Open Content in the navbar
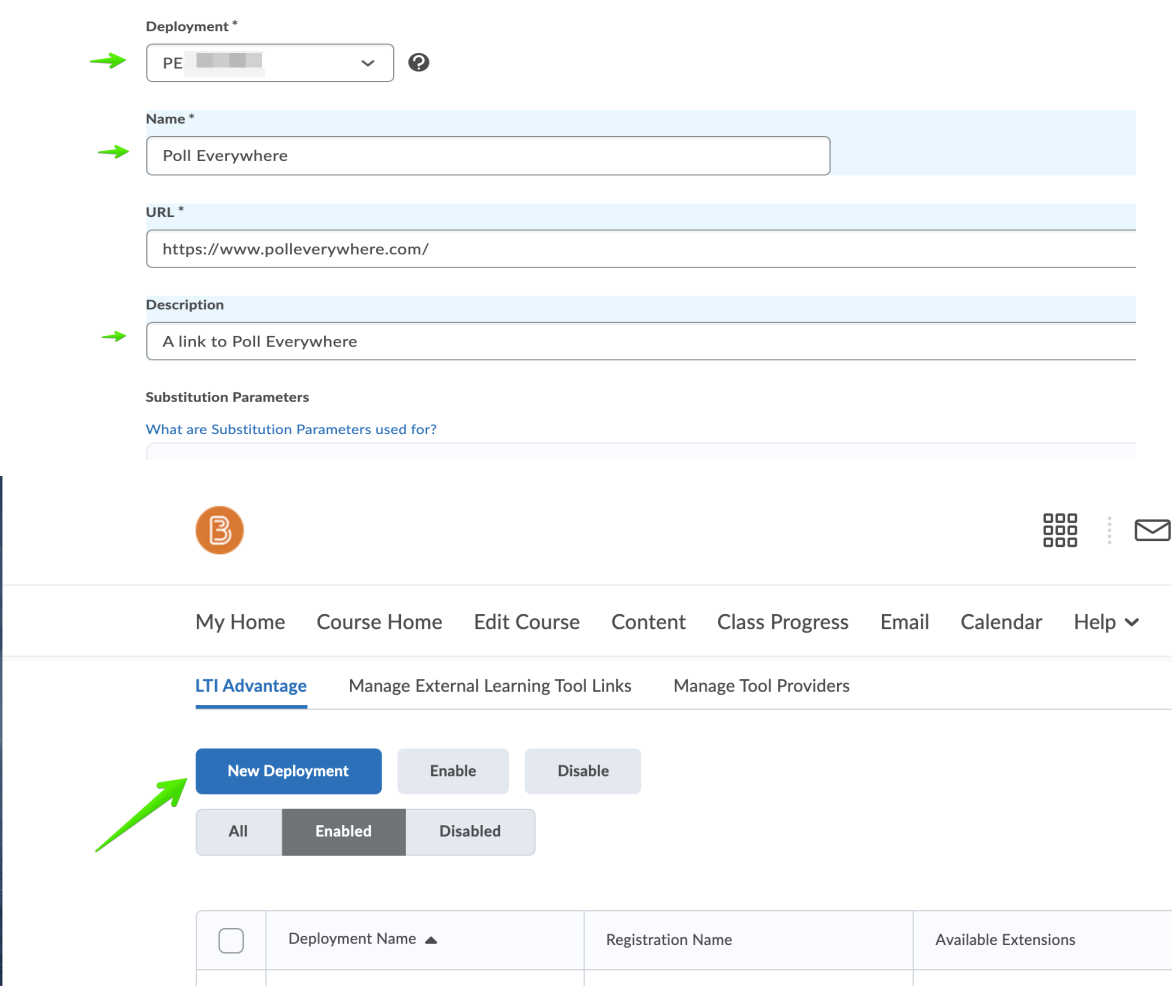Screen dimensions: 1172x986 click(649, 622)
